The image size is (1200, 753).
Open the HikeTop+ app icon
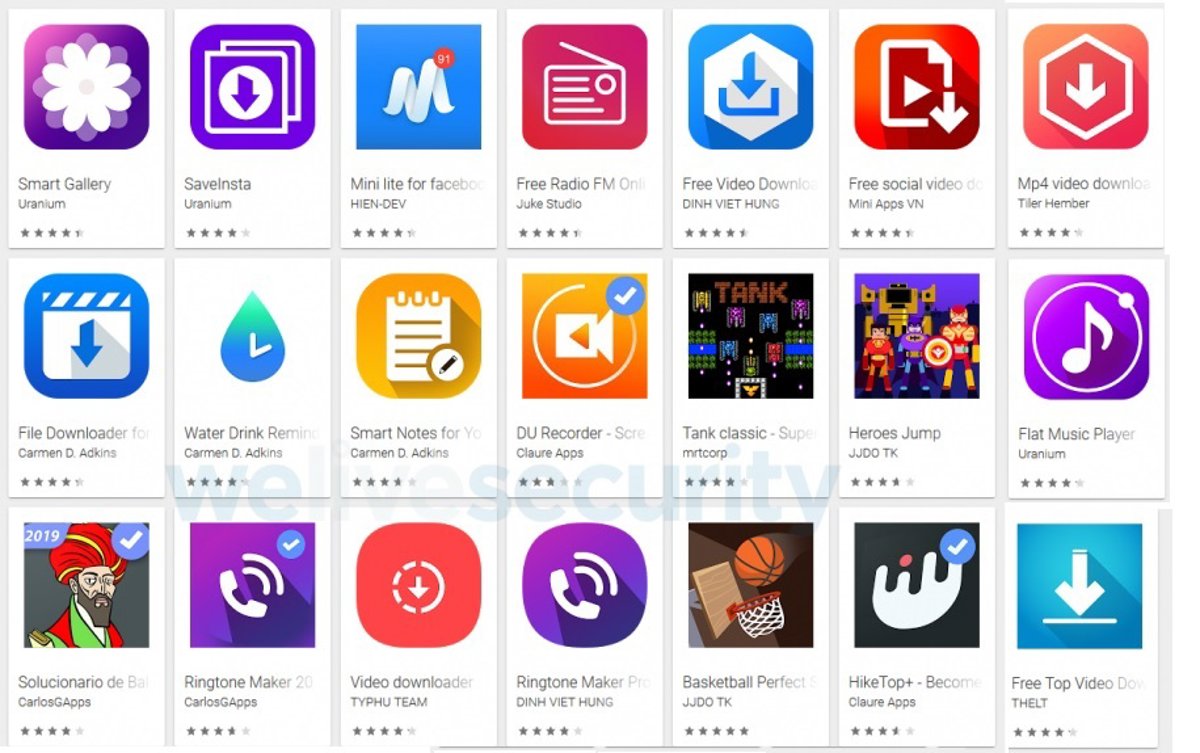tap(916, 585)
